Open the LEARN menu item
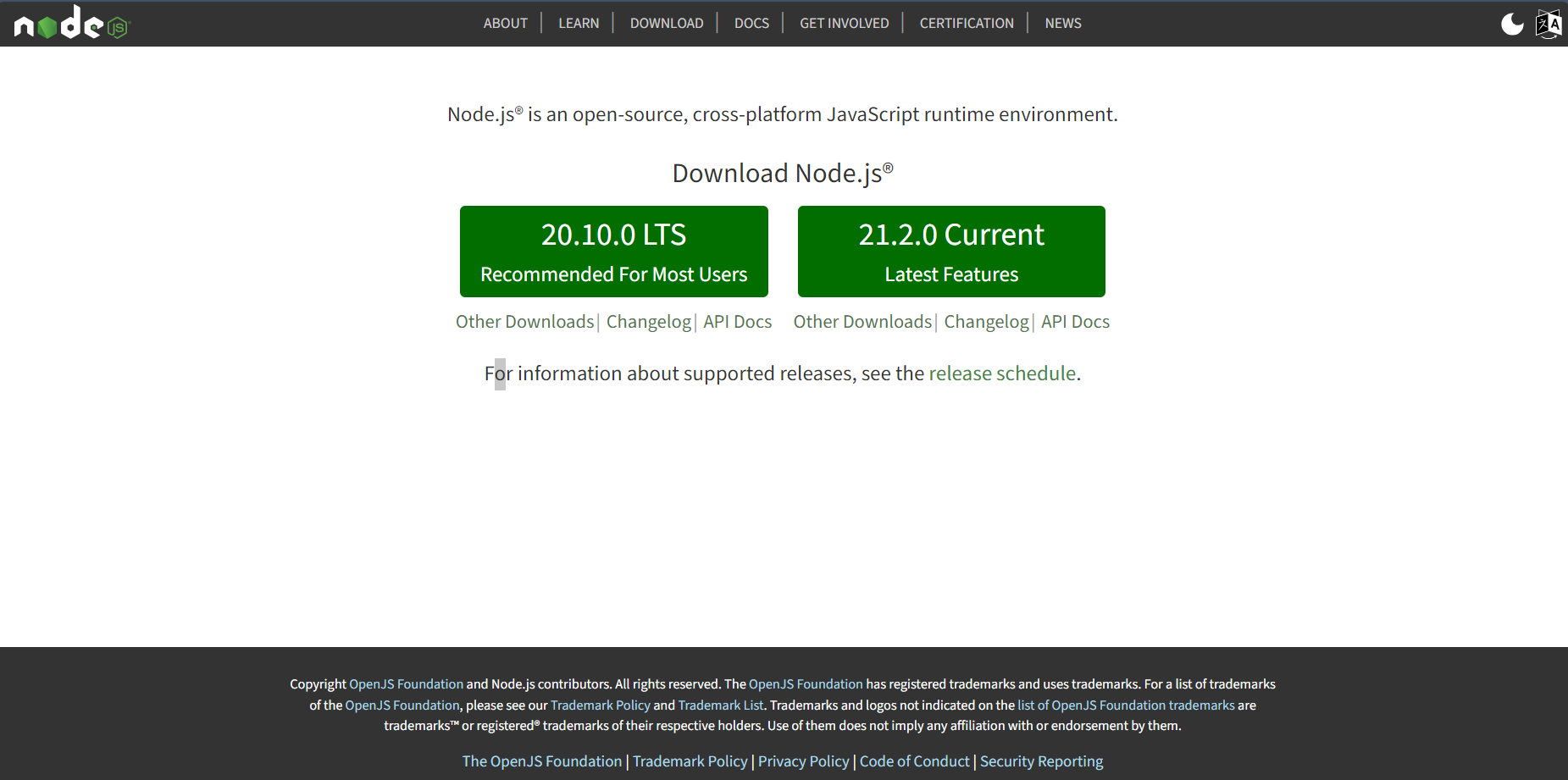 [579, 23]
